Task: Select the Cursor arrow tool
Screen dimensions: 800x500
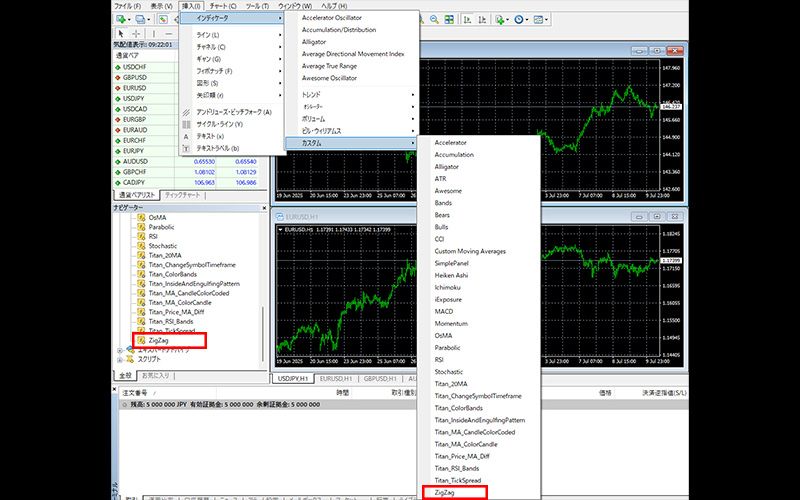Action: click(121, 34)
